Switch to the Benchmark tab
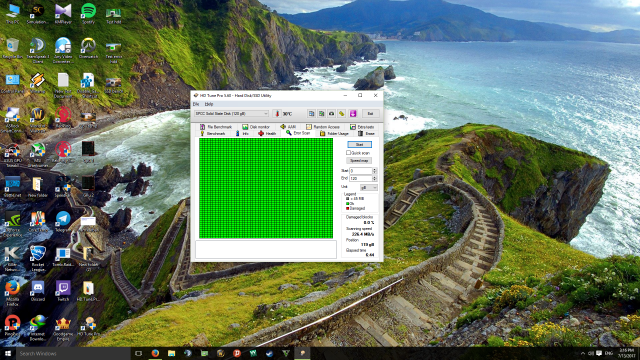 (x=213, y=133)
